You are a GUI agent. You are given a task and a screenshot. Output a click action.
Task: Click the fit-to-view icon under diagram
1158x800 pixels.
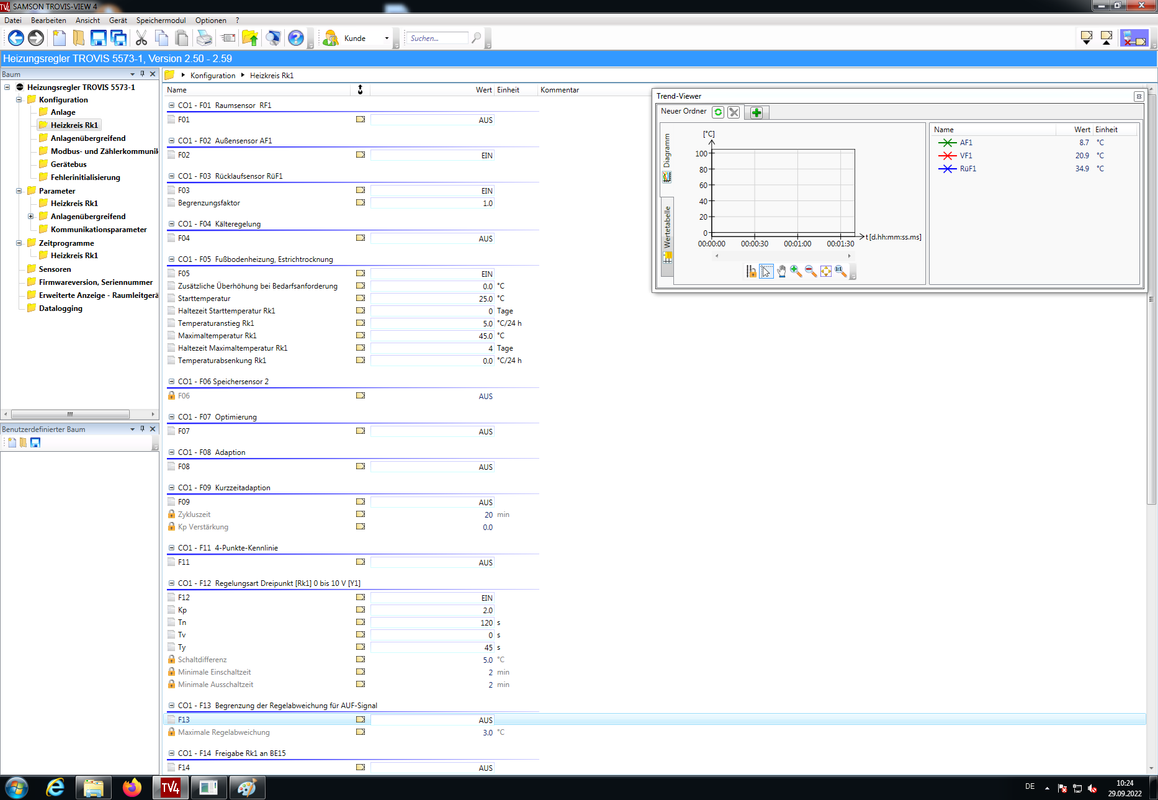click(826, 272)
